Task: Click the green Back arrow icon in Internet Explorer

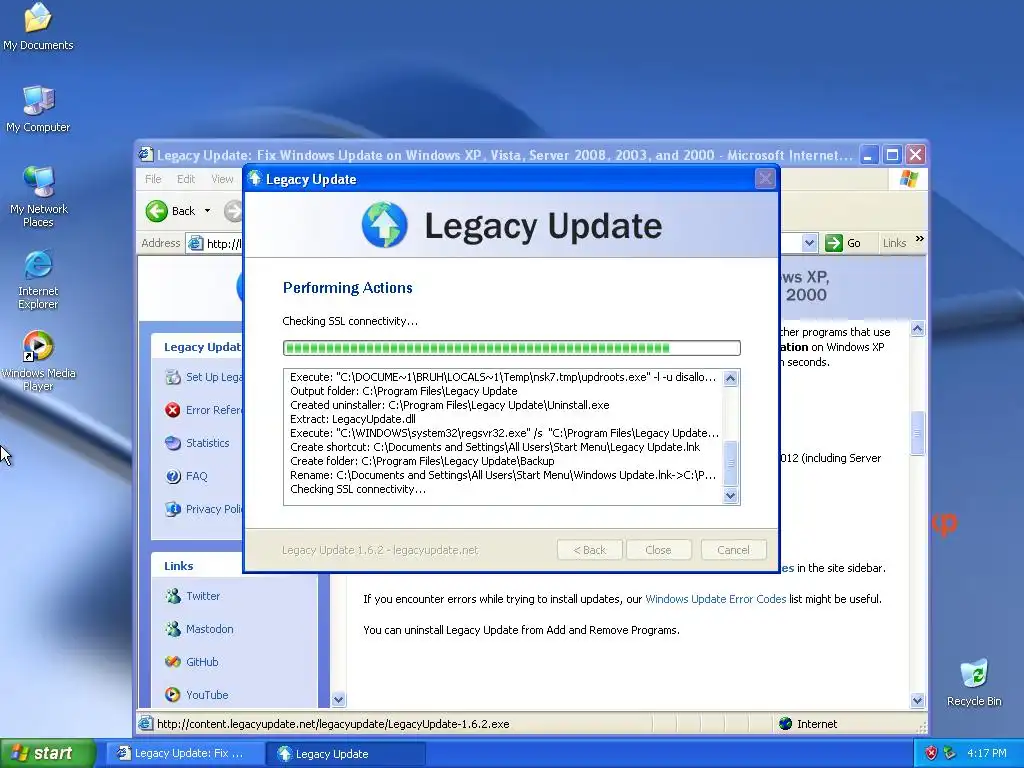Action: [x=157, y=211]
